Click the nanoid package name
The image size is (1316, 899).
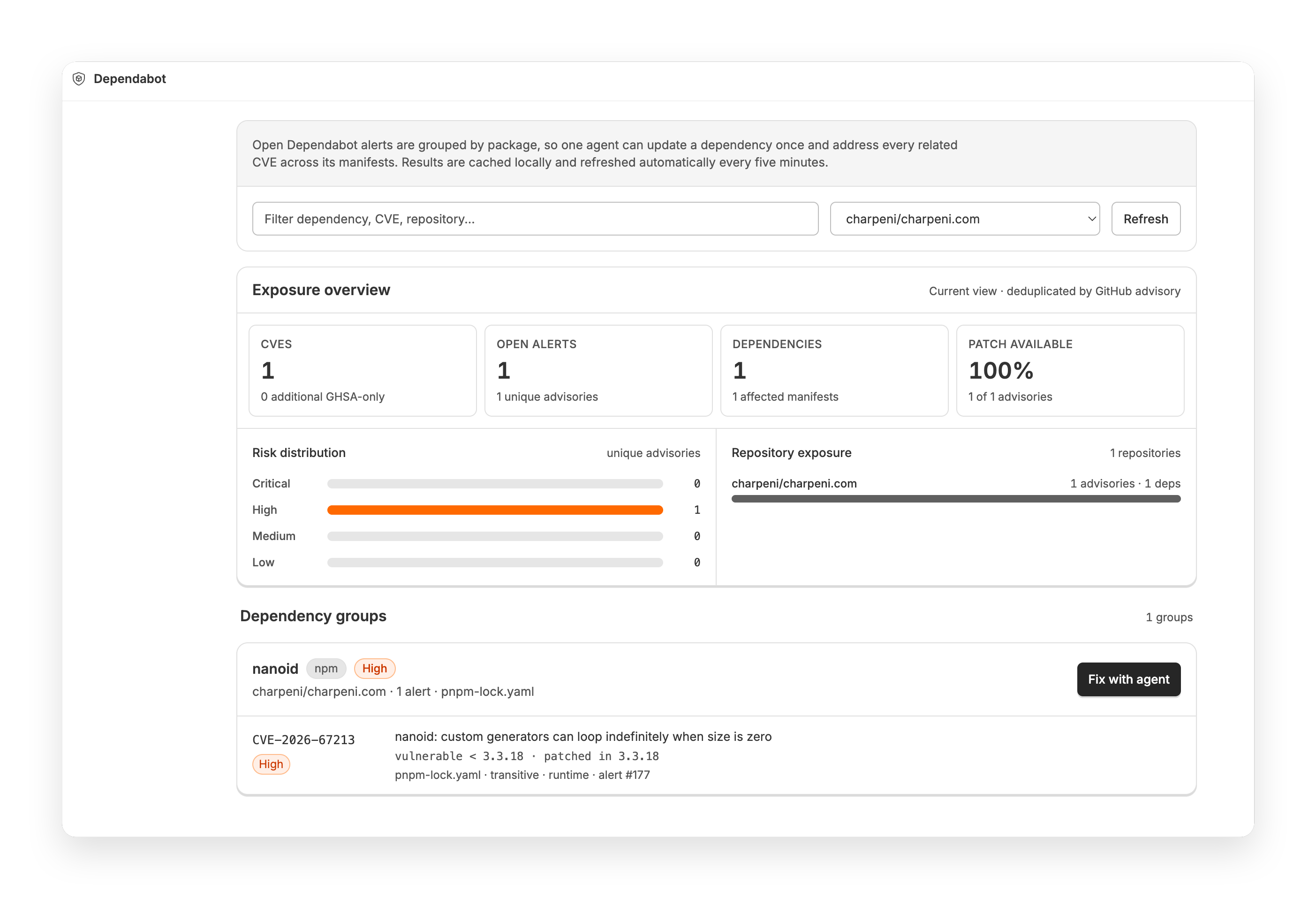pos(275,669)
